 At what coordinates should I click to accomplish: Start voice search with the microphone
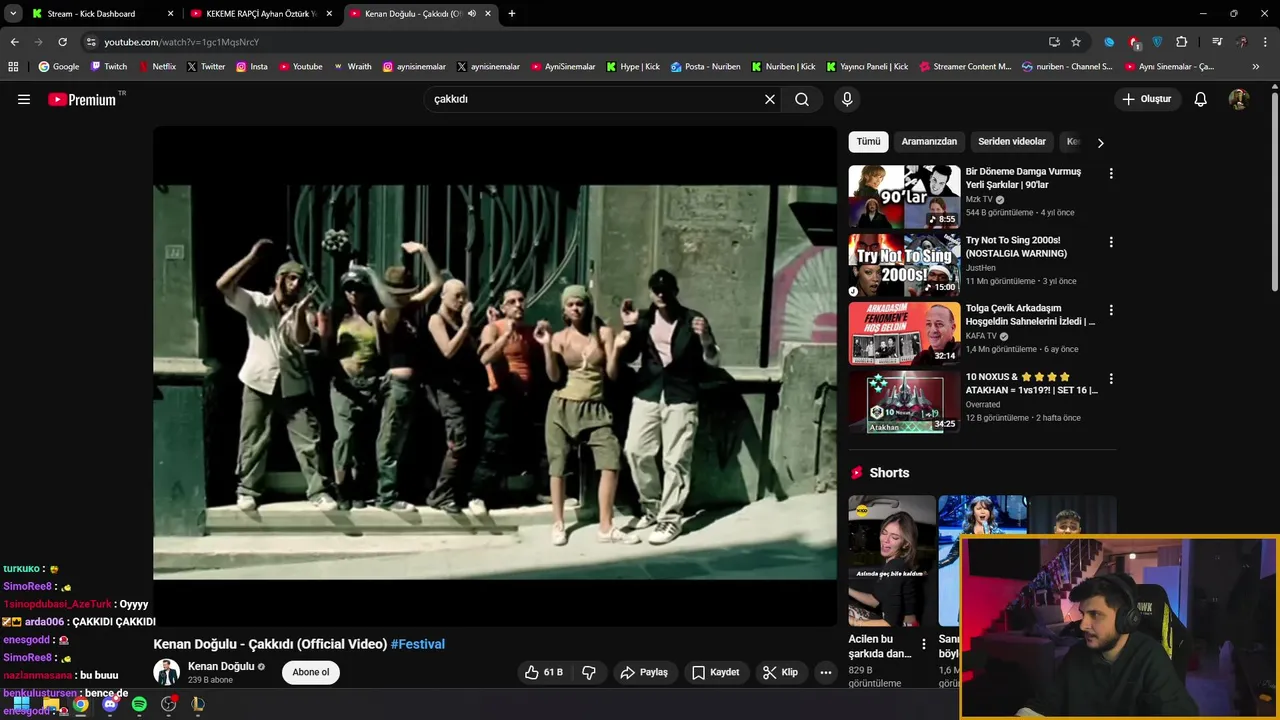pos(847,99)
